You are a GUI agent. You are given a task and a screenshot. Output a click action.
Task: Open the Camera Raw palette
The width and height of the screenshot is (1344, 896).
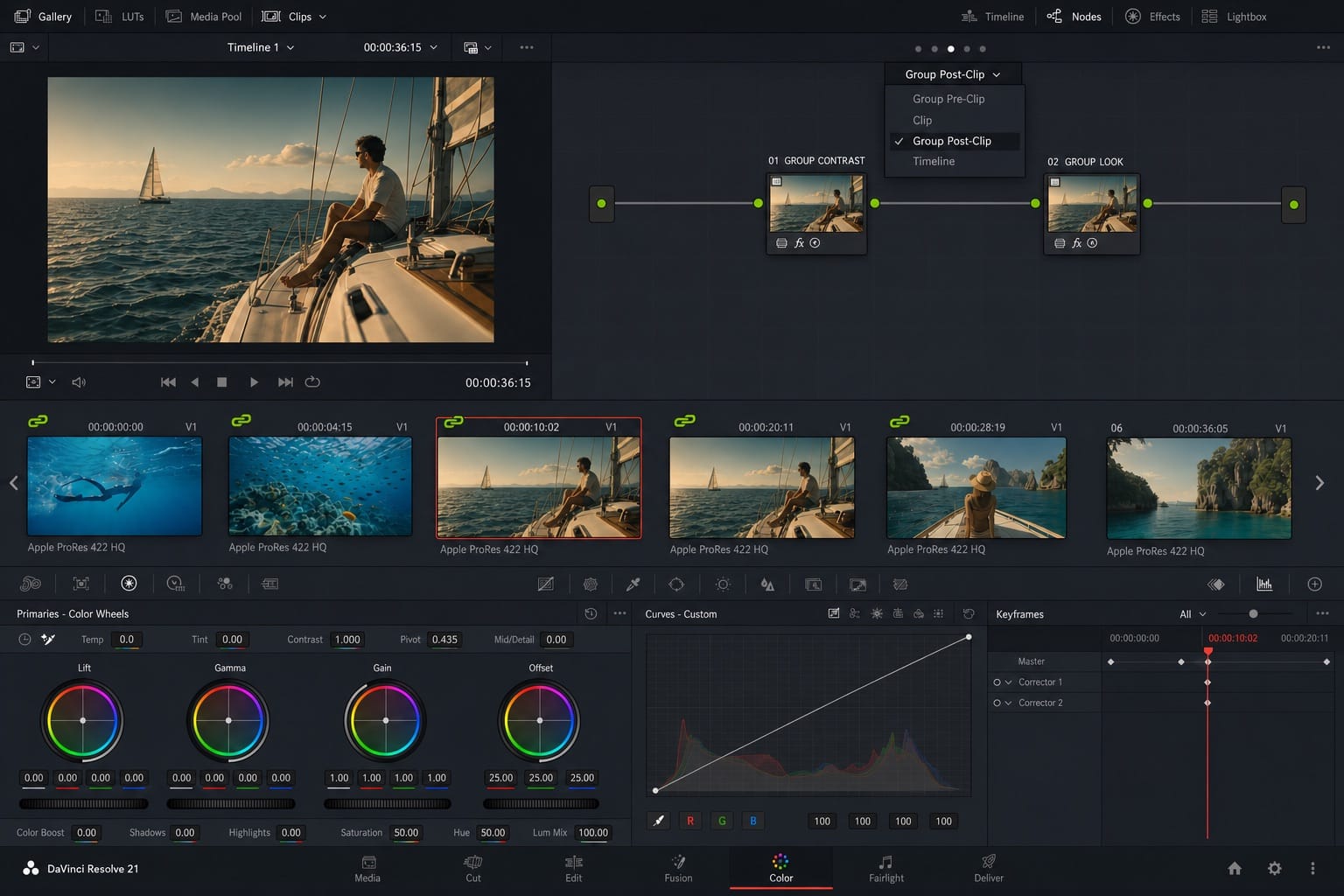tap(31, 584)
